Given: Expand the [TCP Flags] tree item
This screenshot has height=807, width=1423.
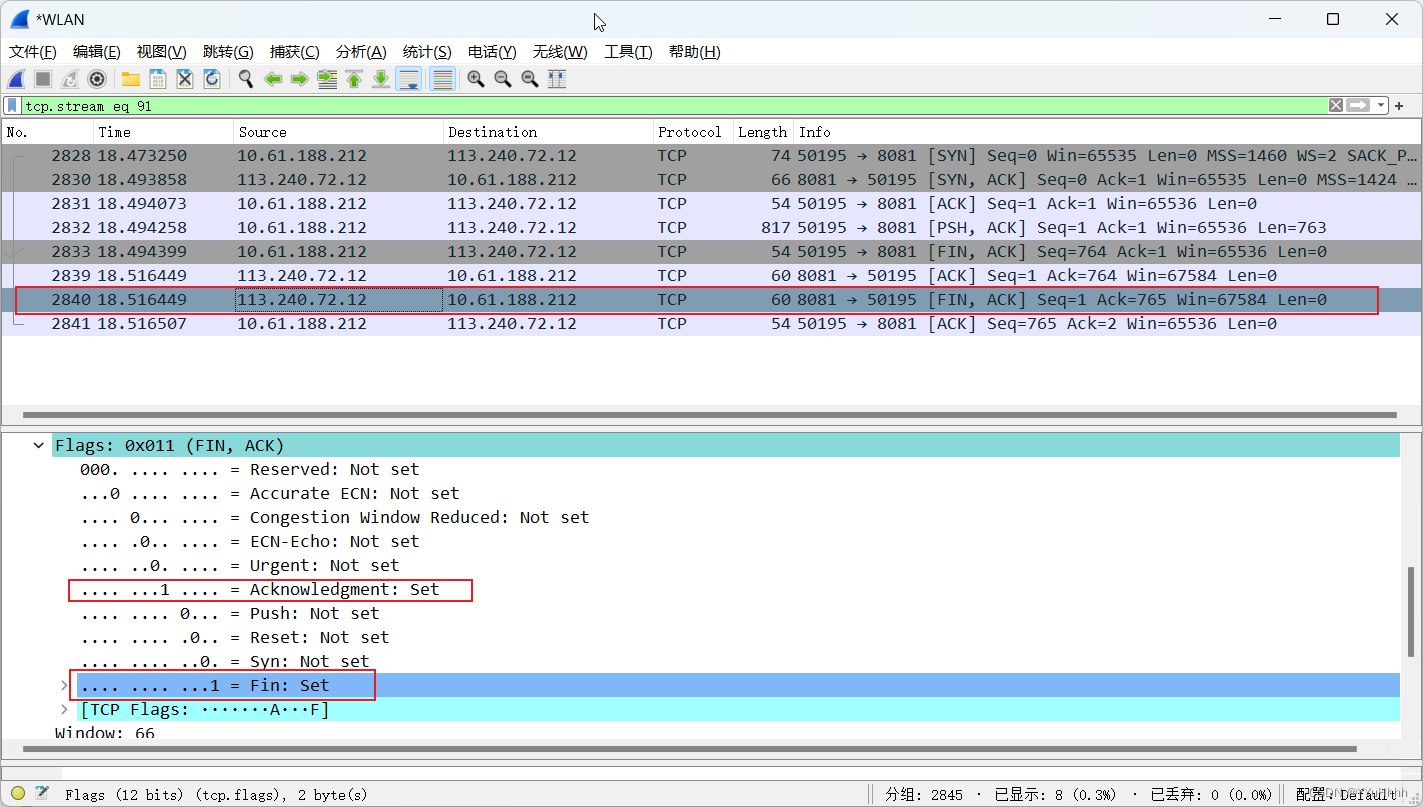Looking at the screenshot, I should pos(65,710).
